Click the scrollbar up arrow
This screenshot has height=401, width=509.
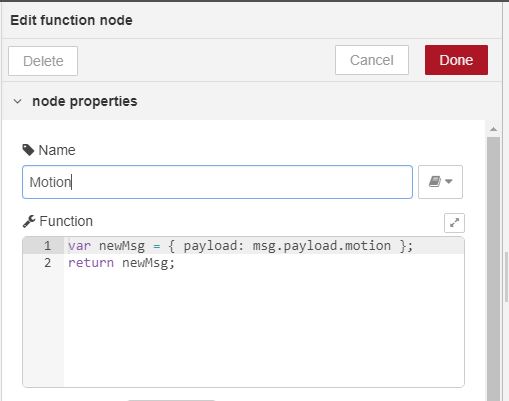494,129
